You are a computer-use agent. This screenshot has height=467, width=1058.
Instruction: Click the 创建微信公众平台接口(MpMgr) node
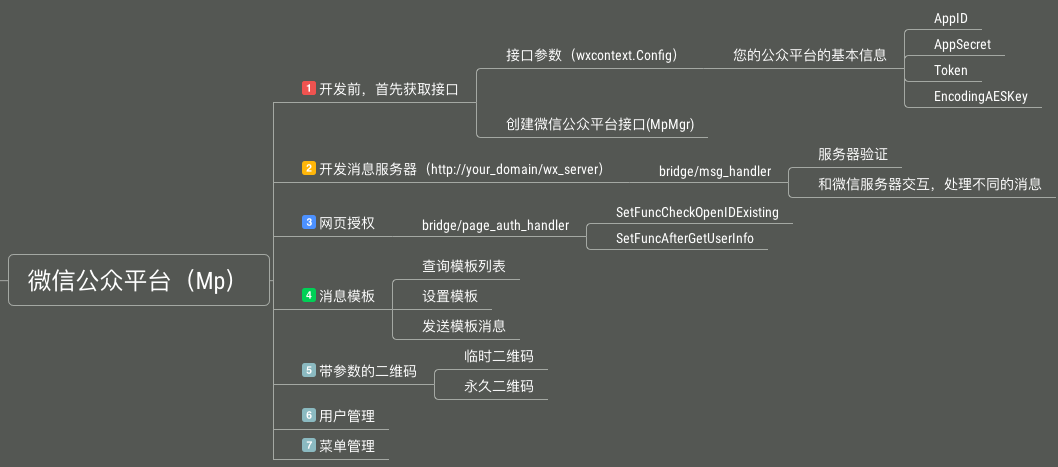pyautogui.click(x=601, y=124)
